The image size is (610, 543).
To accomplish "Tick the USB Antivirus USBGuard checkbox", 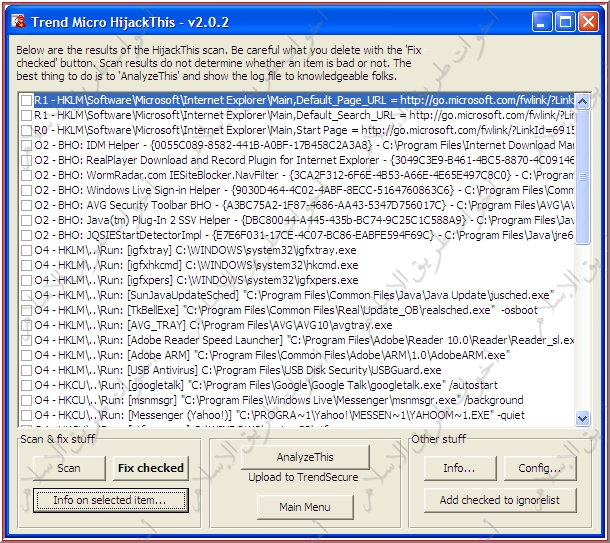I will click(26, 370).
